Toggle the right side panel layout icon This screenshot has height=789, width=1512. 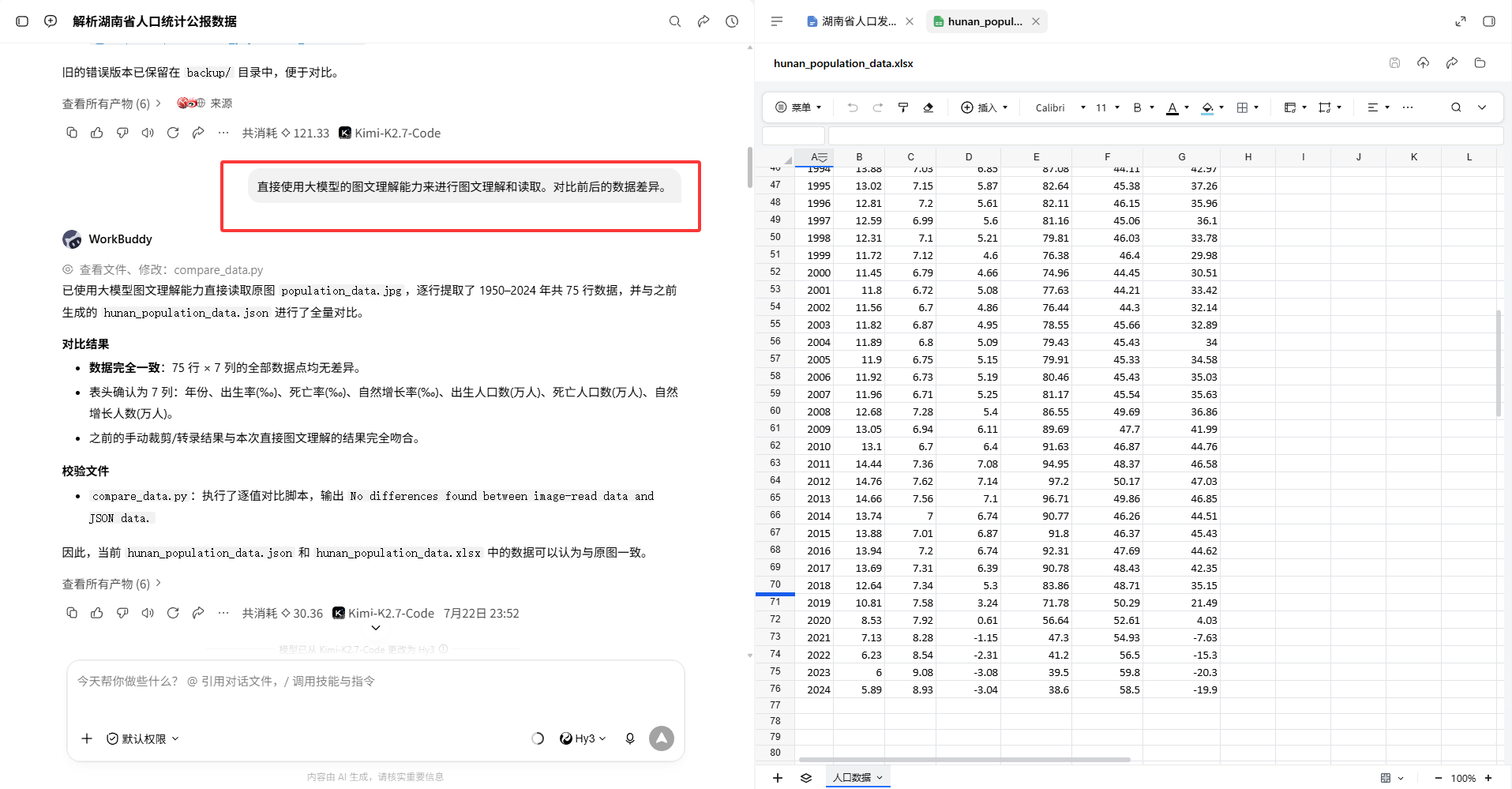pos(1489,21)
